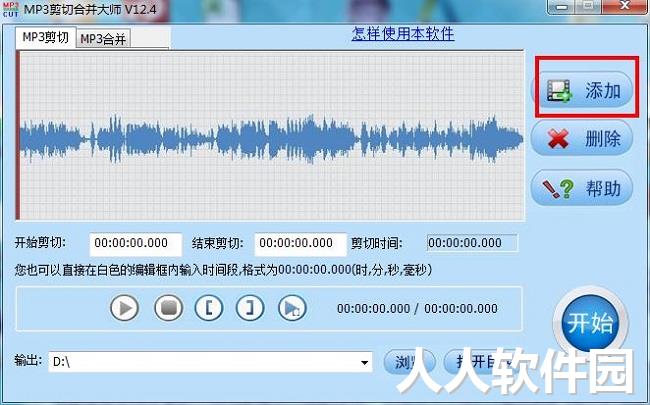Open the 怎样使用本软件 help link
Screen dimensions: 650x405
click(x=403, y=34)
